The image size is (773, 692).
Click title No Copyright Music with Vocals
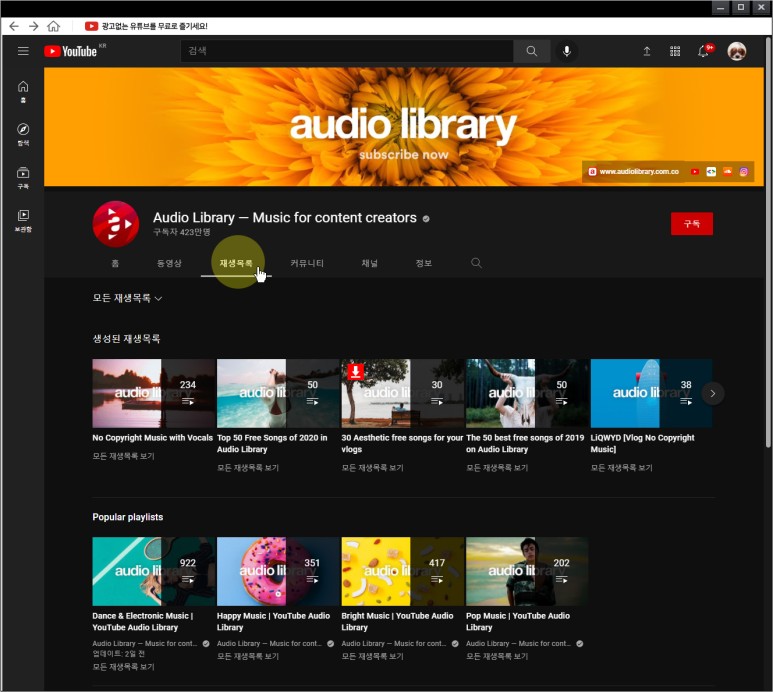point(152,438)
